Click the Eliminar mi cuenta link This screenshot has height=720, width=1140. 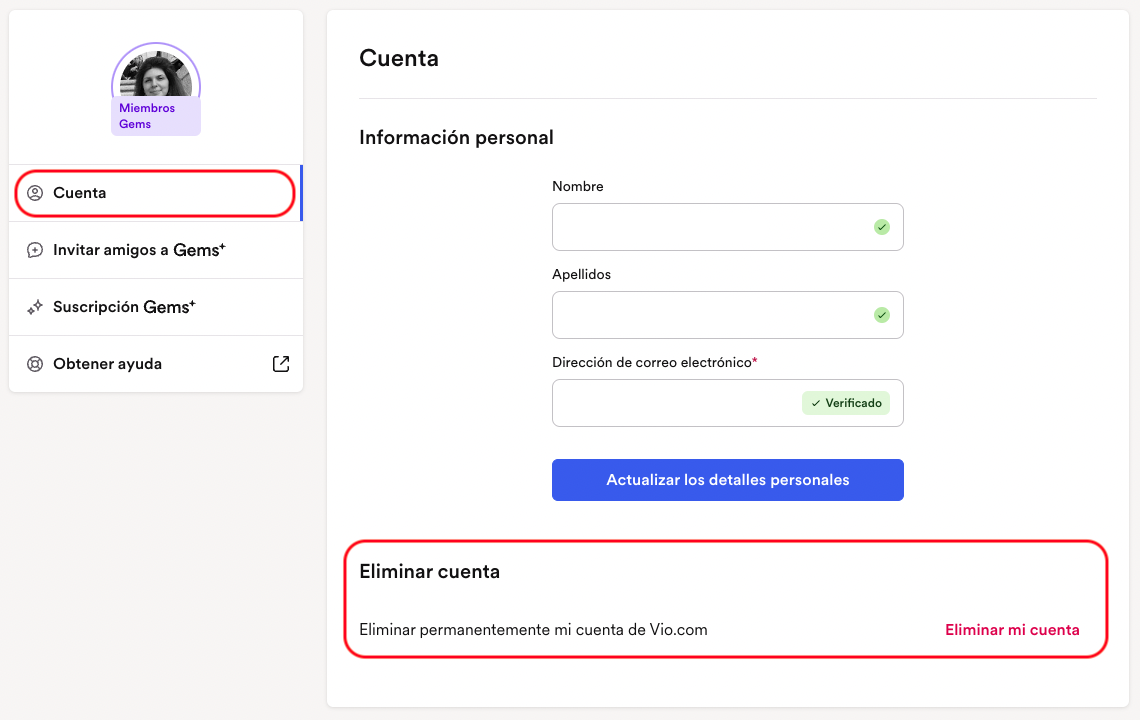pos(1012,630)
